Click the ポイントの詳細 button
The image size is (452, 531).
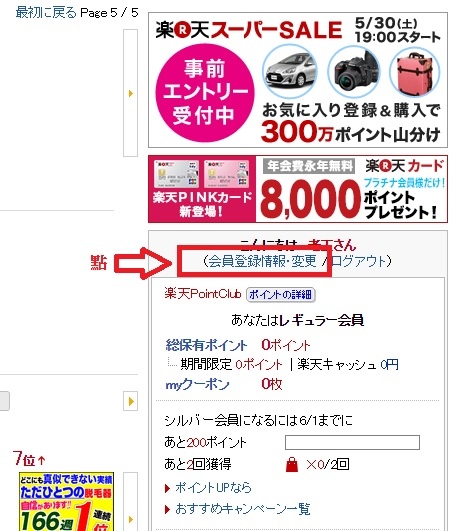click(x=280, y=294)
